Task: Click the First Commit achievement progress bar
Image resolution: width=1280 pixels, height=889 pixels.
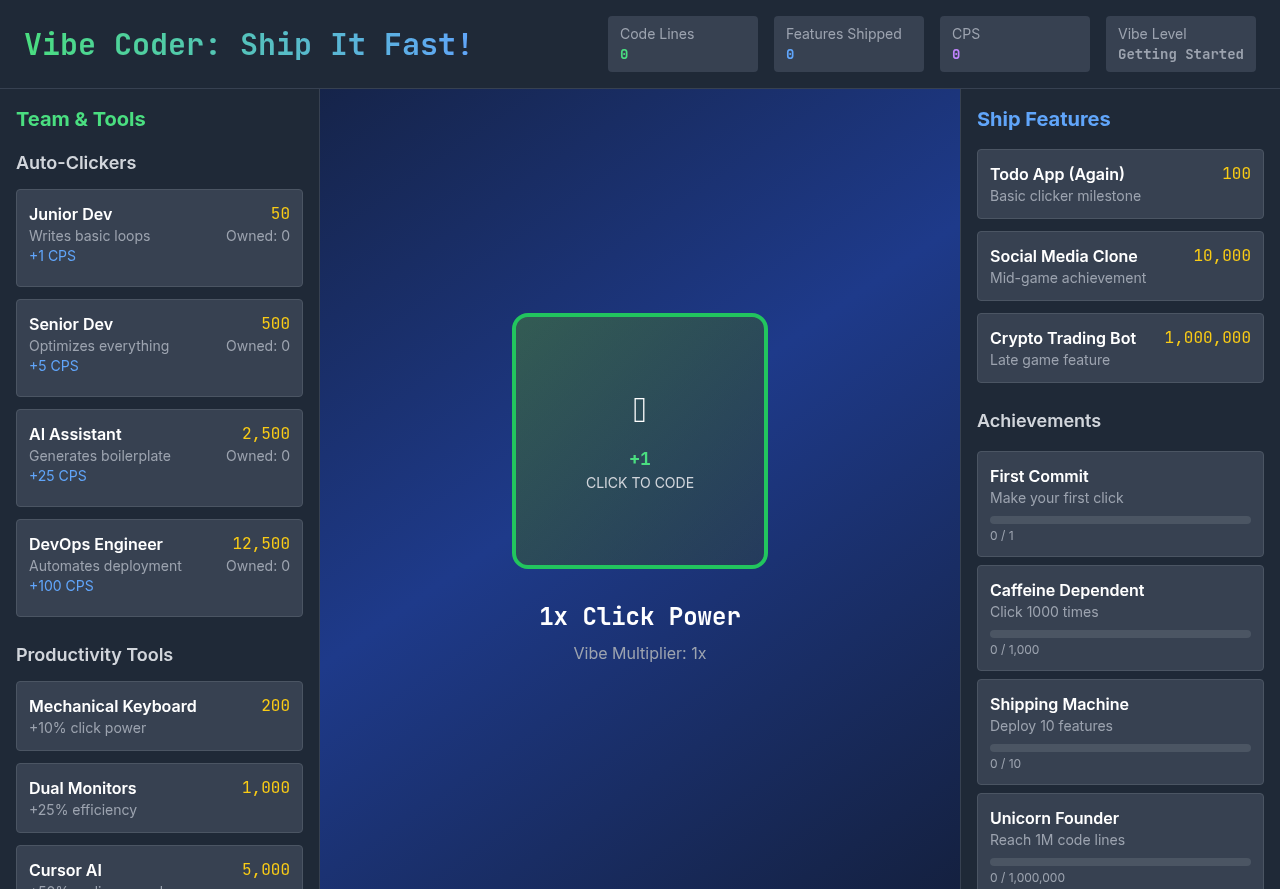Action: 1119,519
